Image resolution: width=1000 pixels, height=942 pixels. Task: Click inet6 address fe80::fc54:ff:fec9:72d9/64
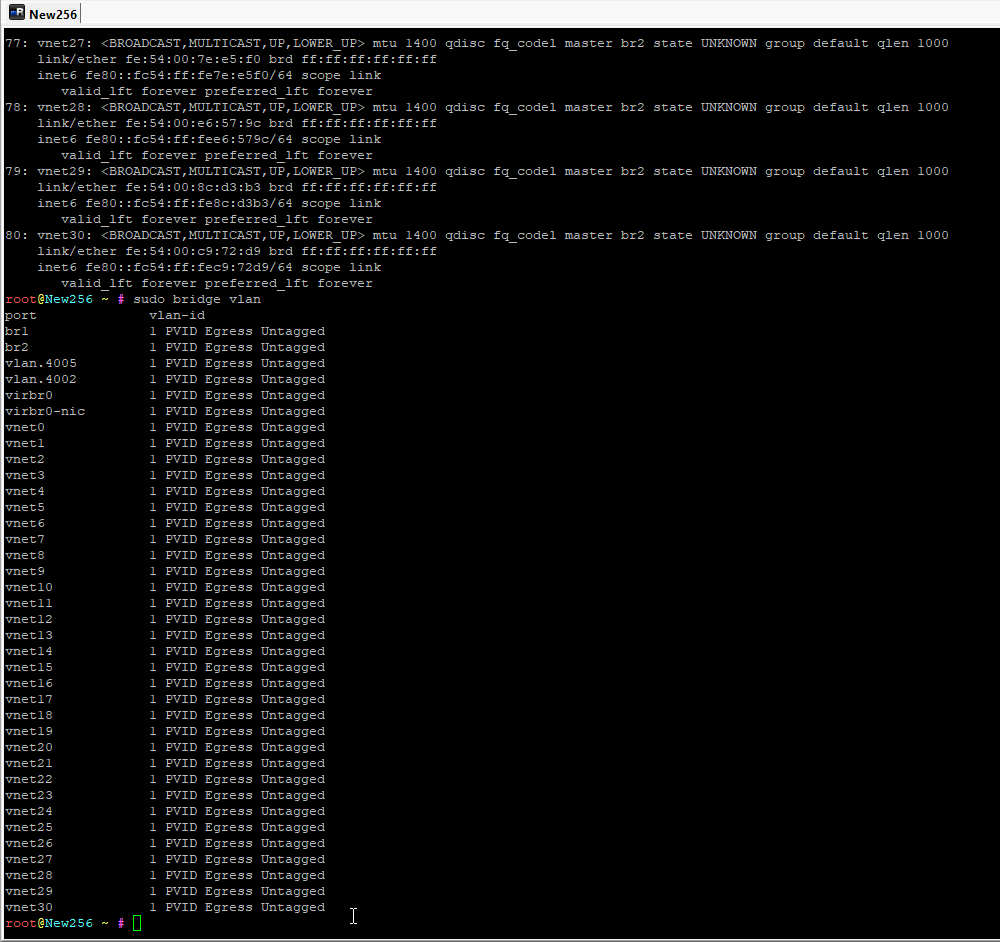point(189,267)
